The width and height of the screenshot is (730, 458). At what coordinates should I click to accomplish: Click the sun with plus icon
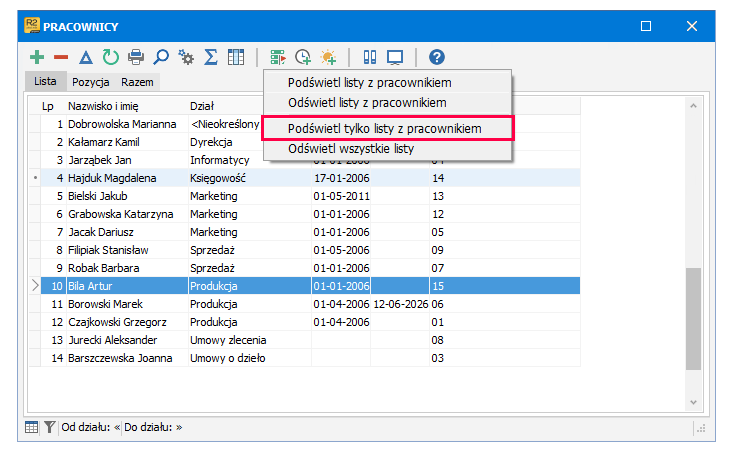click(x=328, y=57)
